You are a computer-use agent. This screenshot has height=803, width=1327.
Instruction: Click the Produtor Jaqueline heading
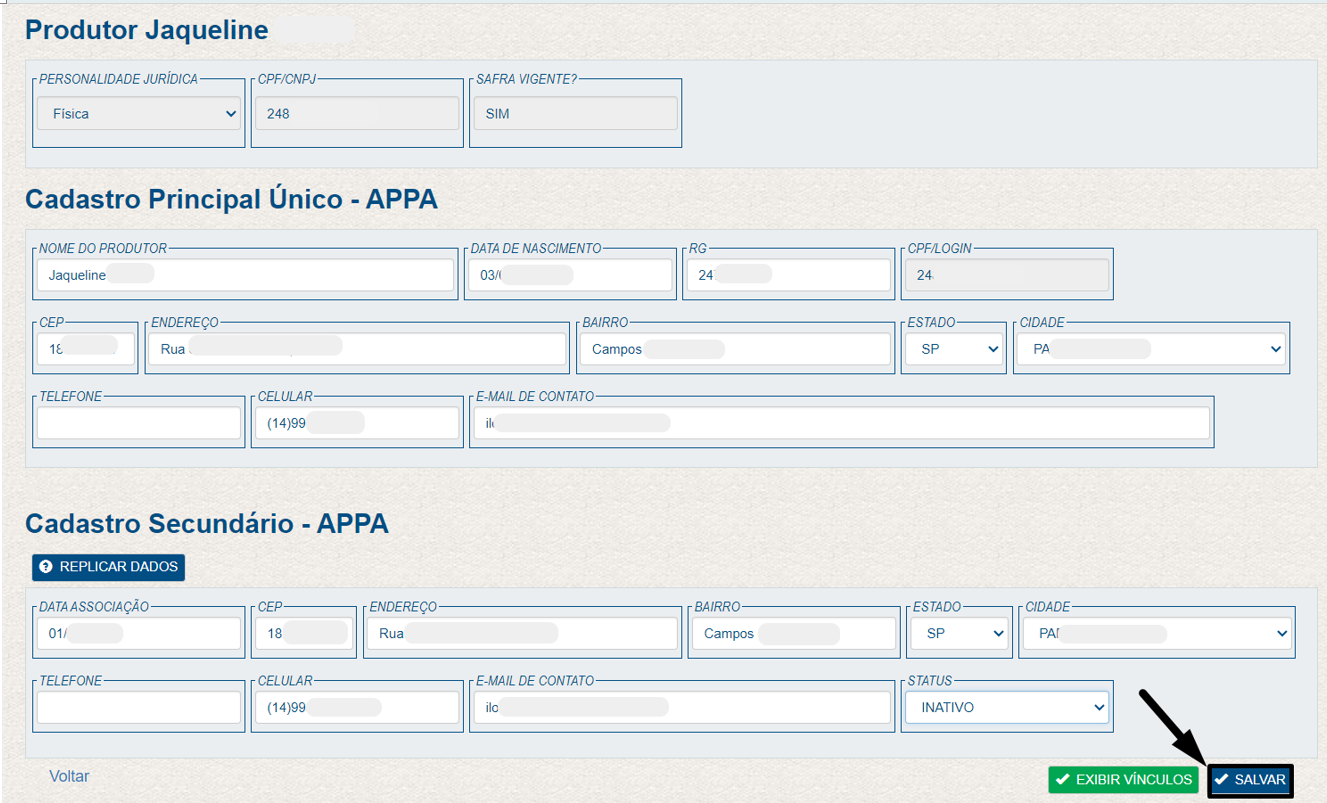147,30
